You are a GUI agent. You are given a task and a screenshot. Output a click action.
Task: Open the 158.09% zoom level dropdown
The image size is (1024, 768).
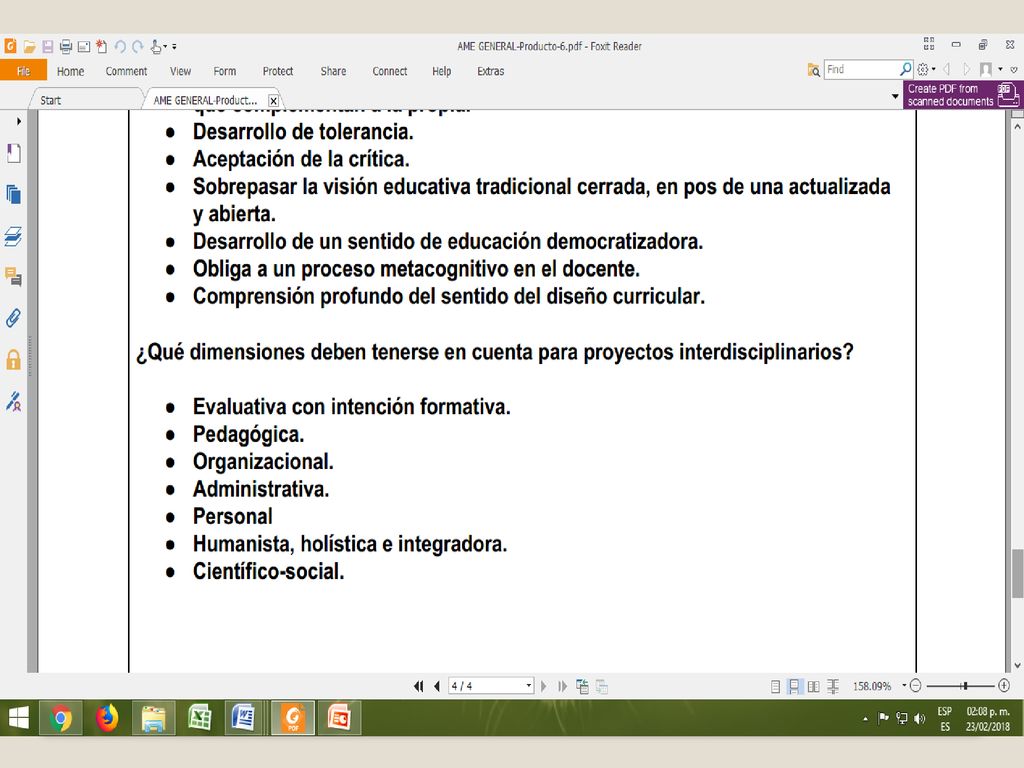[x=904, y=686]
